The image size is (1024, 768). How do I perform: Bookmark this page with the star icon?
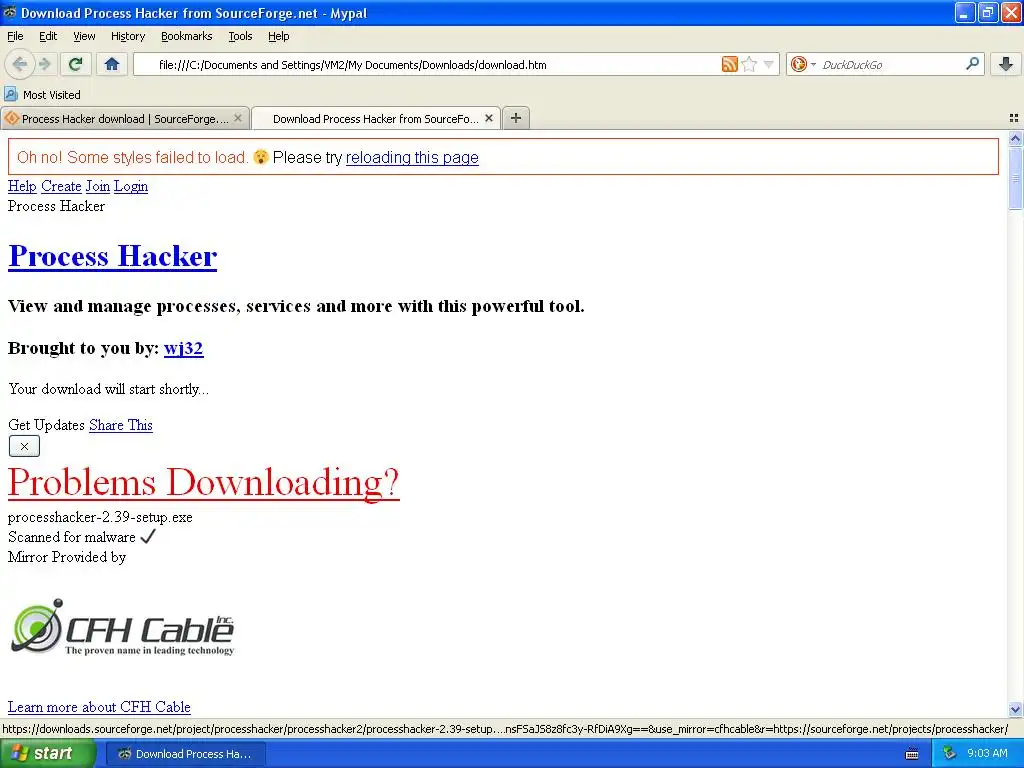click(x=749, y=64)
